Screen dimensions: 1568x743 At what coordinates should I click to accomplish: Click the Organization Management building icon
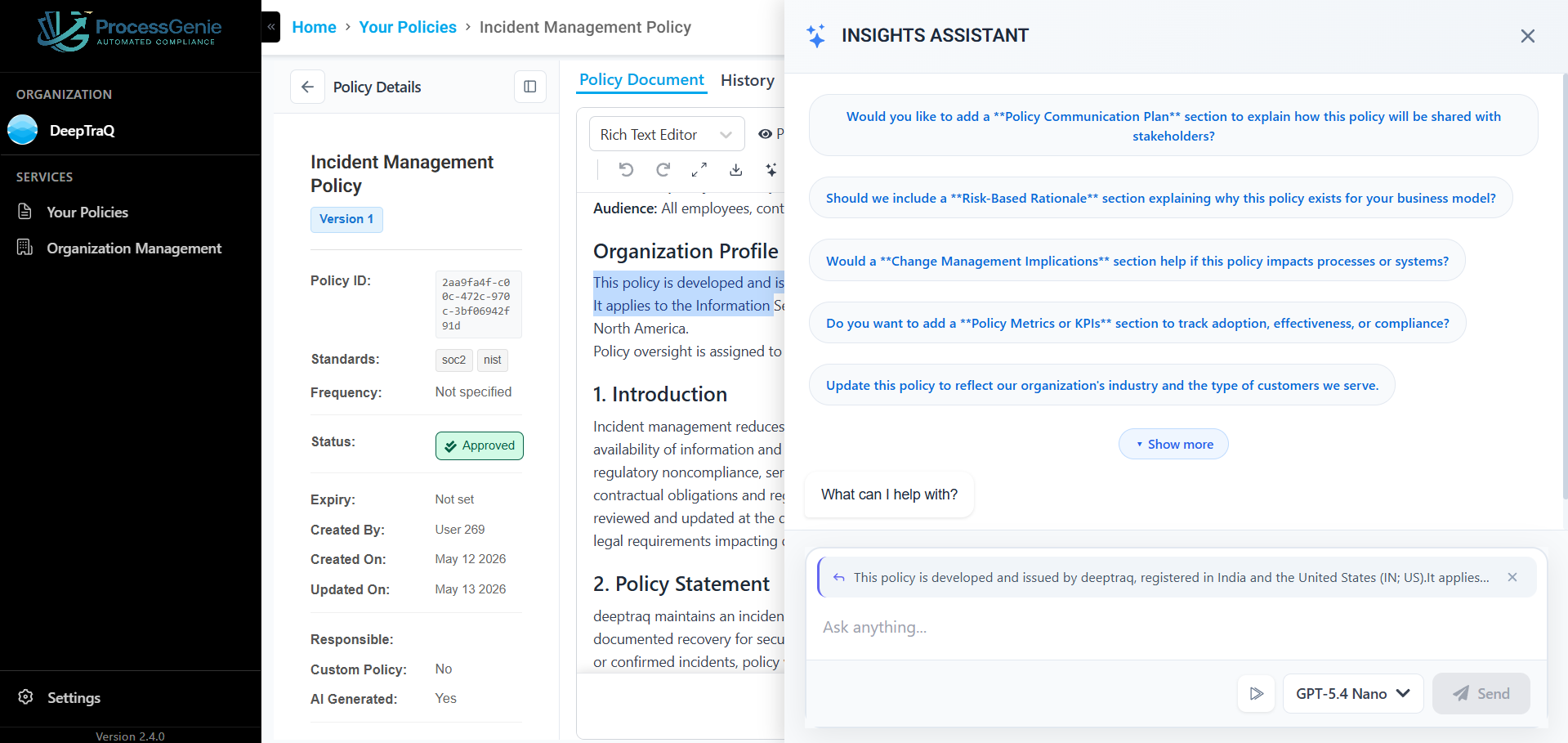[25, 248]
